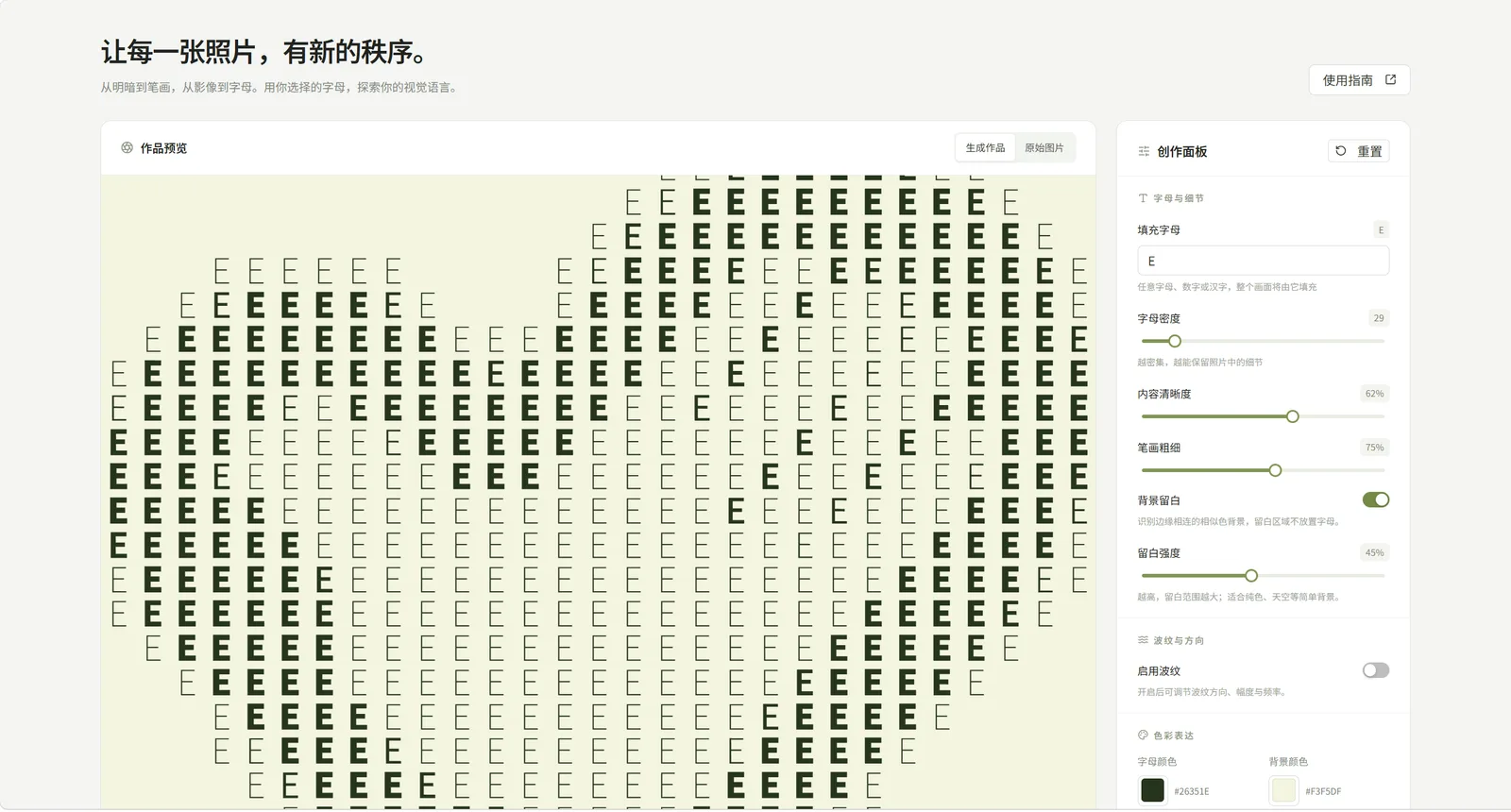Image resolution: width=1511 pixels, height=812 pixels.
Task: Click the #26351E hex value
Action: click(1192, 792)
